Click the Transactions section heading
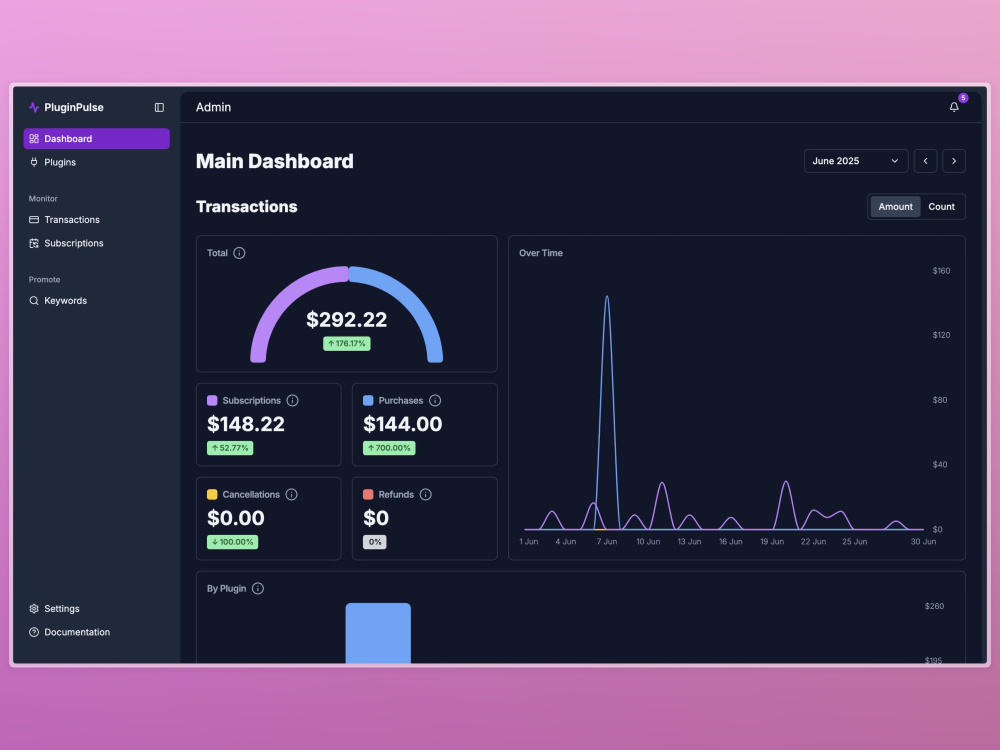Image resolution: width=1000 pixels, height=750 pixels. (247, 207)
